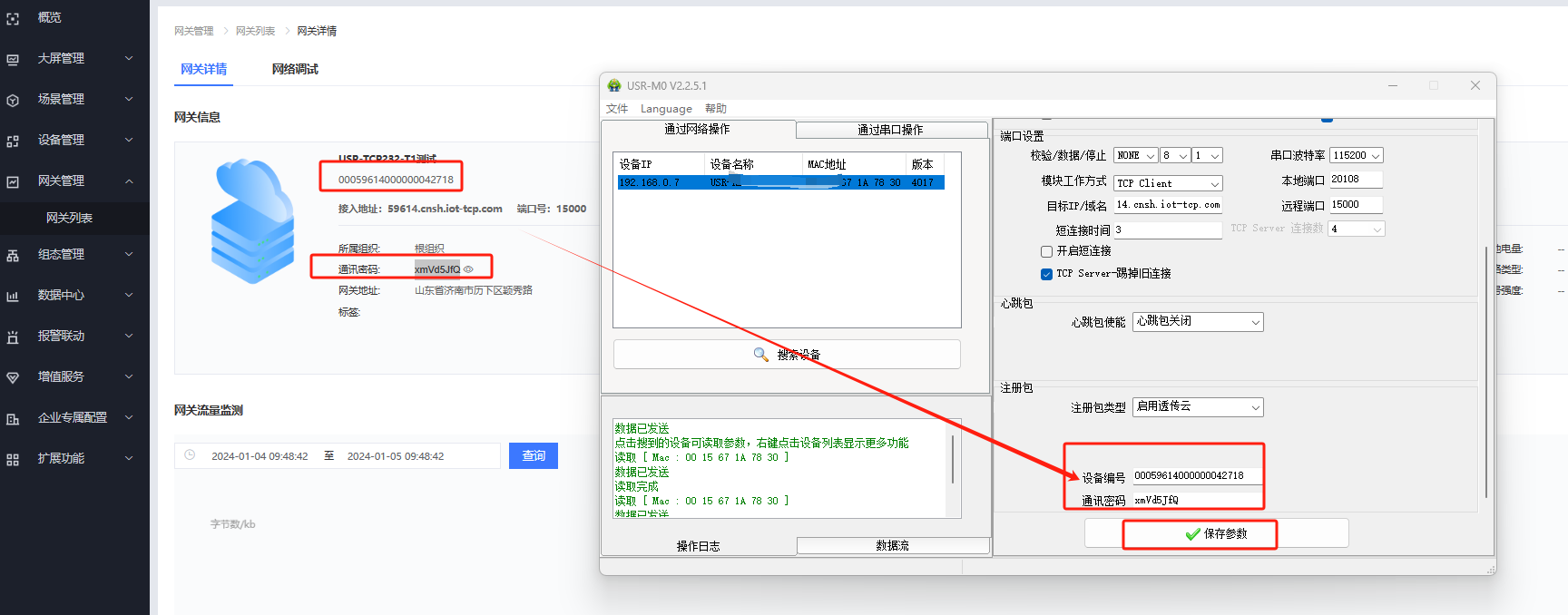This screenshot has width=1568, height=615.
Task: Toggle password visibility eye icon
Action: pos(468,269)
